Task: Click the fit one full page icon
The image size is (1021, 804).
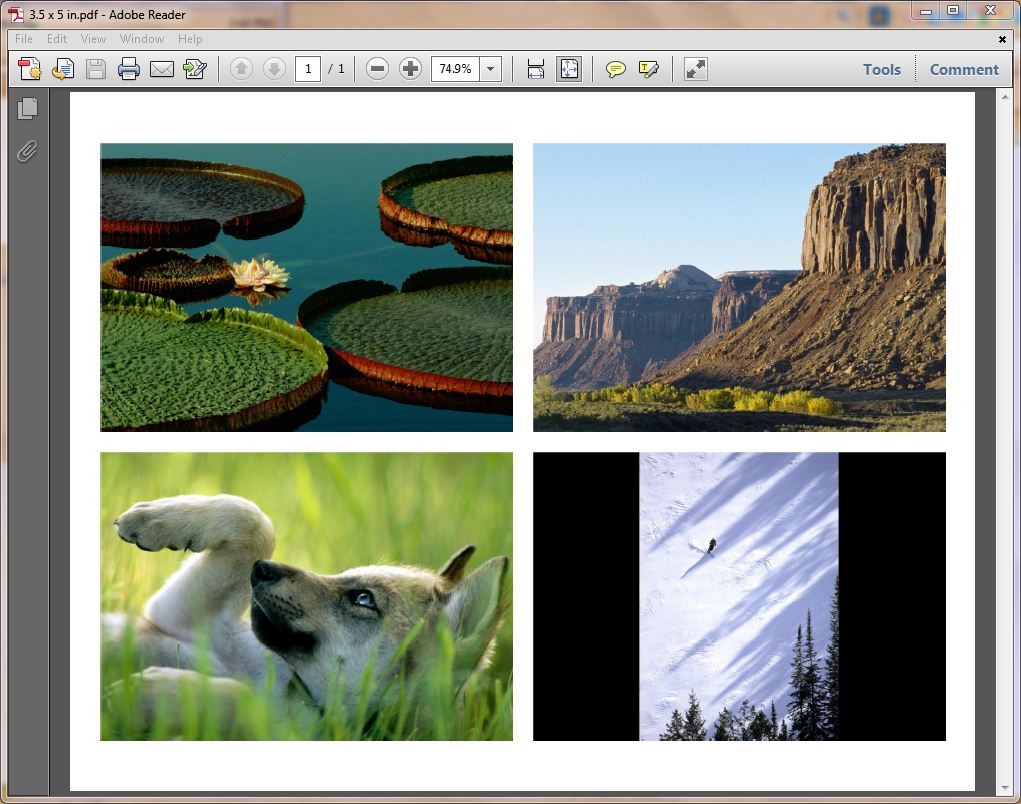Action: tap(568, 68)
